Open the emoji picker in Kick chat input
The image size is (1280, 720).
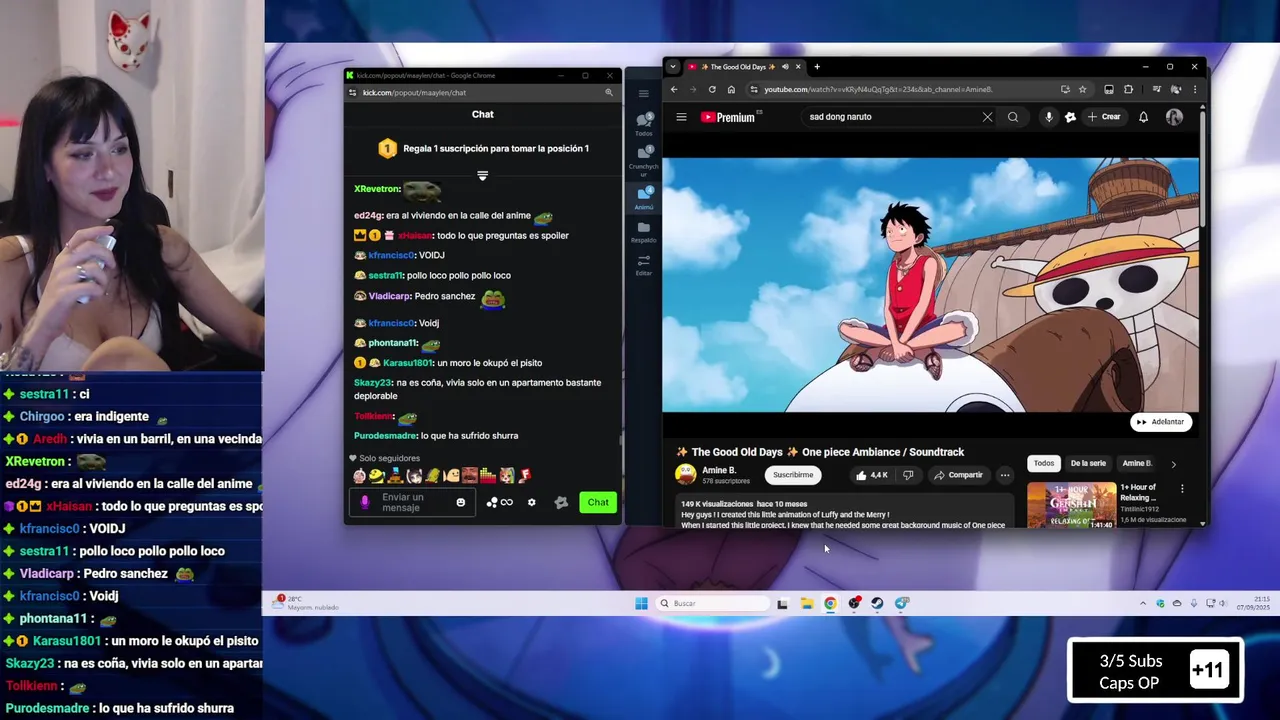(461, 502)
